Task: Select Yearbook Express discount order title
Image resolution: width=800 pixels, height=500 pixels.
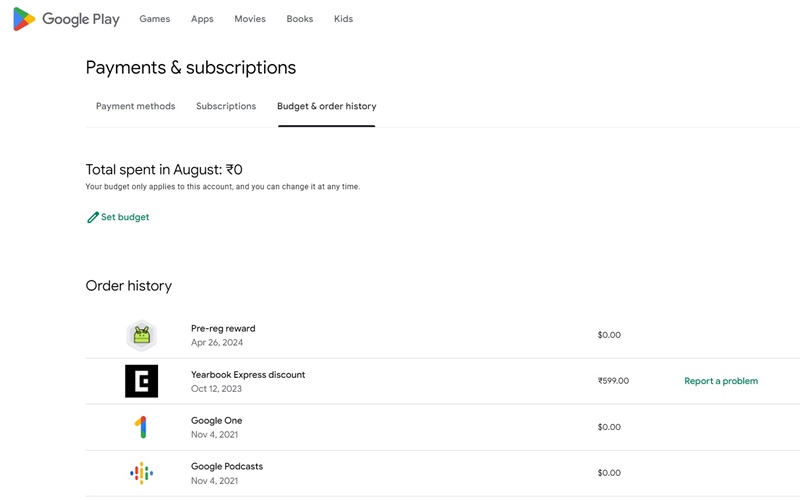Action: click(248, 374)
